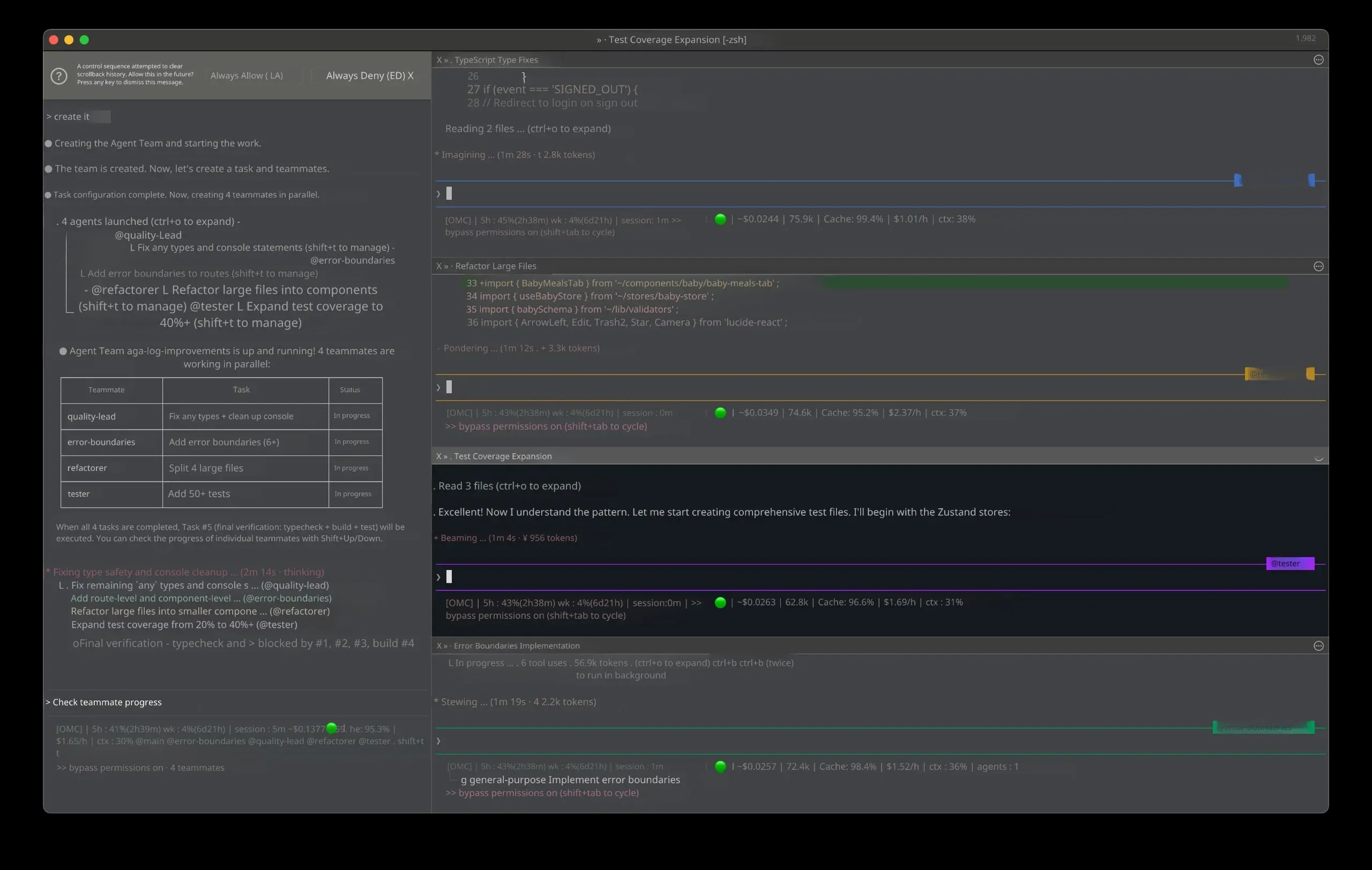Dismiss the scrollback notification with its X

(x=410, y=76)
